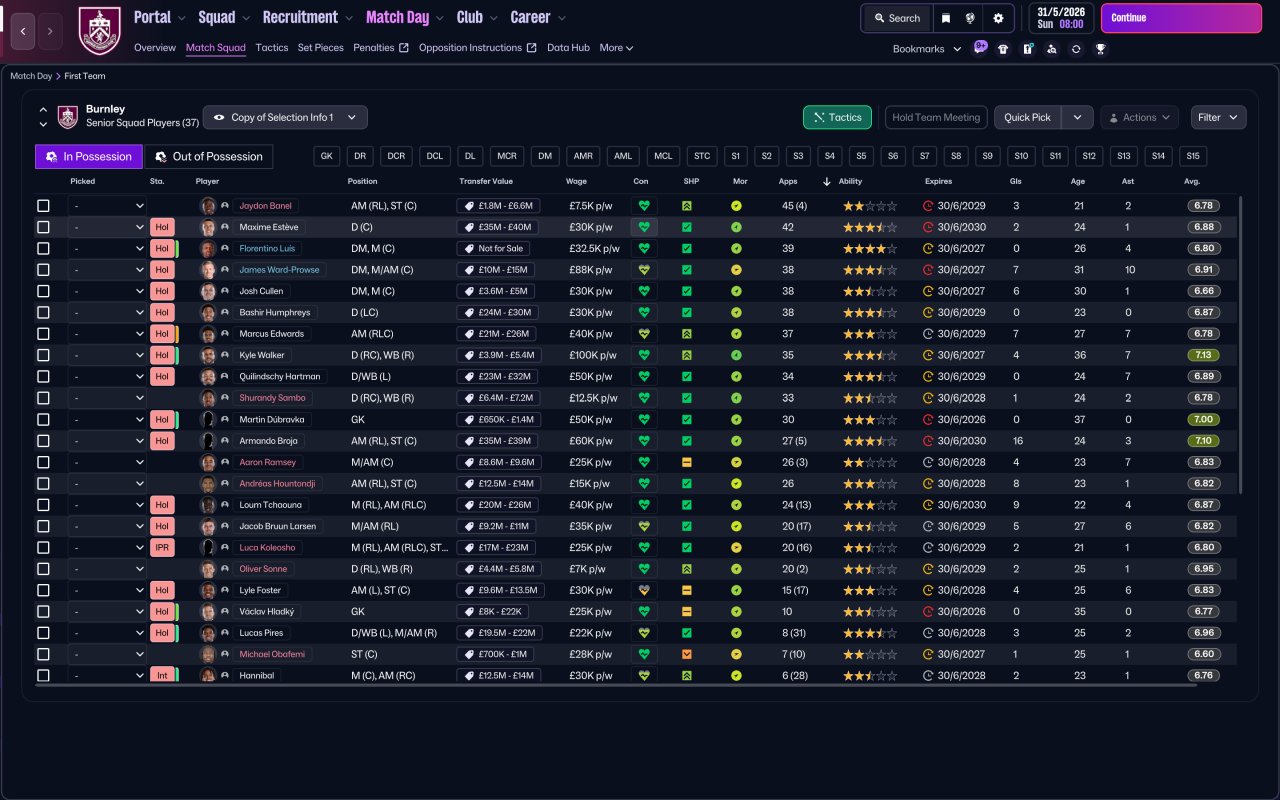Switch to the Tactics tab
1280x800 pixels.
click(272, 48)
